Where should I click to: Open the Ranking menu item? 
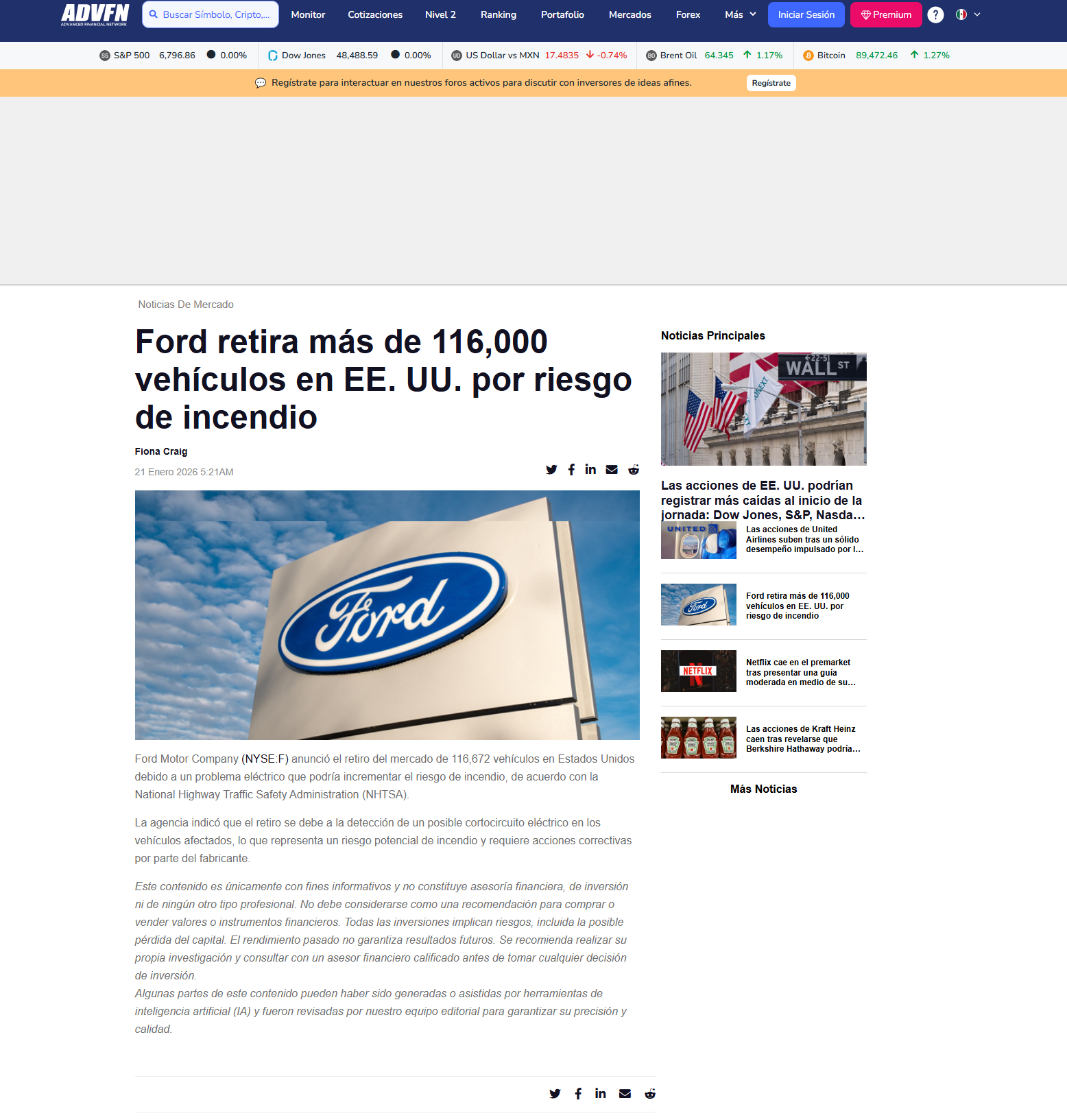tap(499, 14)
